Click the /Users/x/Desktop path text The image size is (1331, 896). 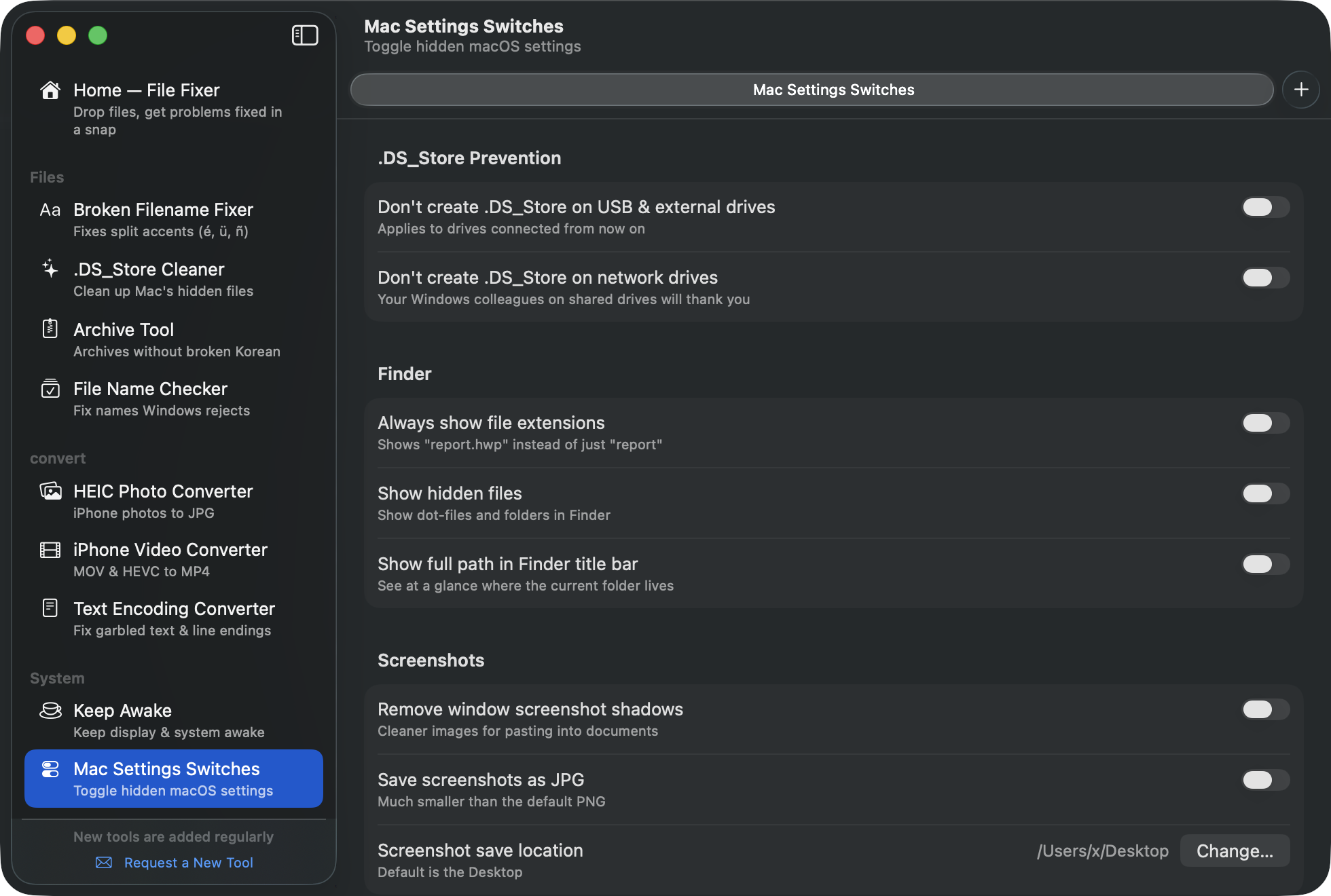coord(1103,851)
